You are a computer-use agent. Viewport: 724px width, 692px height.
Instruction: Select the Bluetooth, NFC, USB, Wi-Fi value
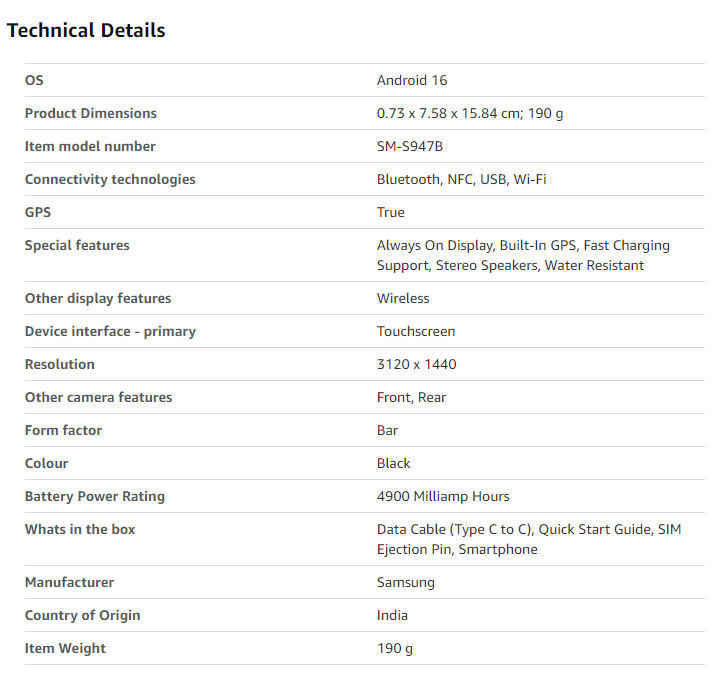pos(461,179)
